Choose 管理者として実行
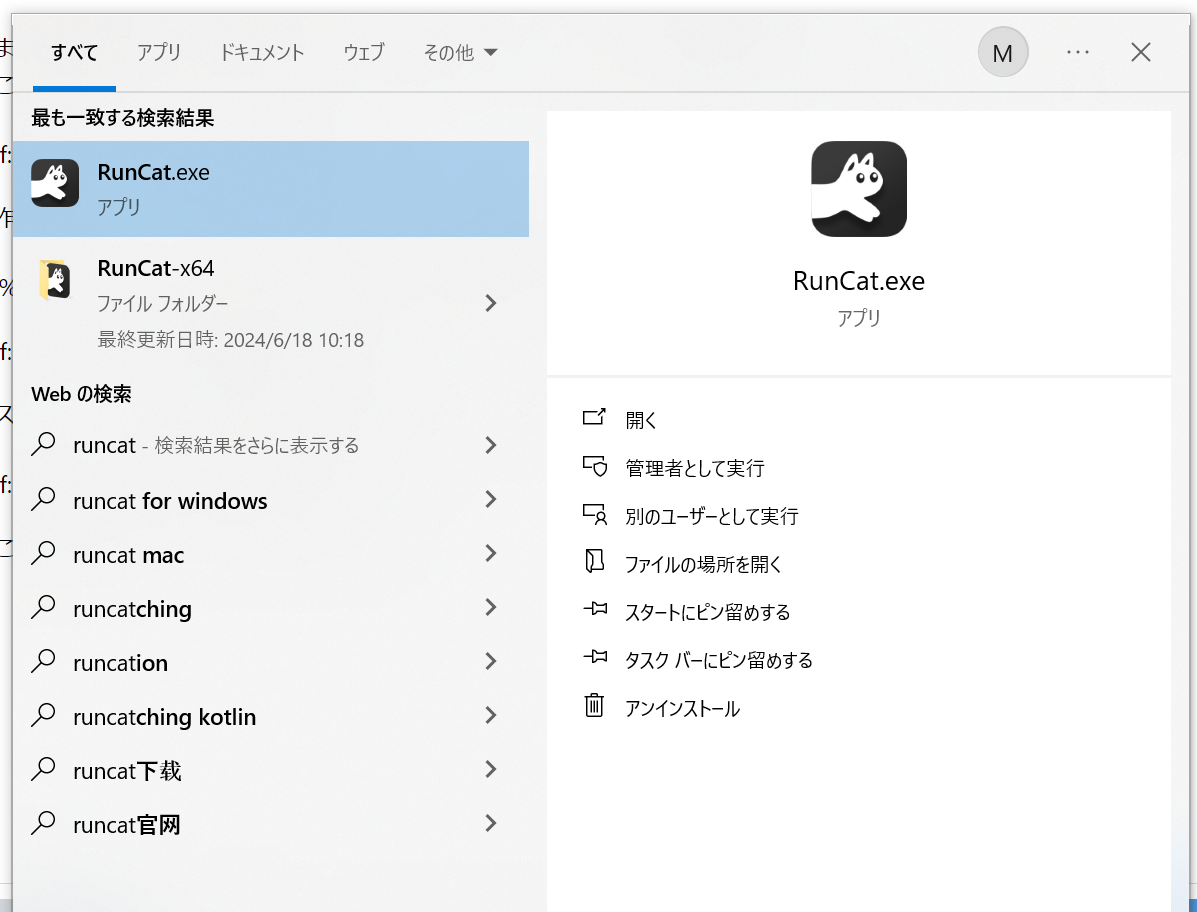 pos(695,468)
